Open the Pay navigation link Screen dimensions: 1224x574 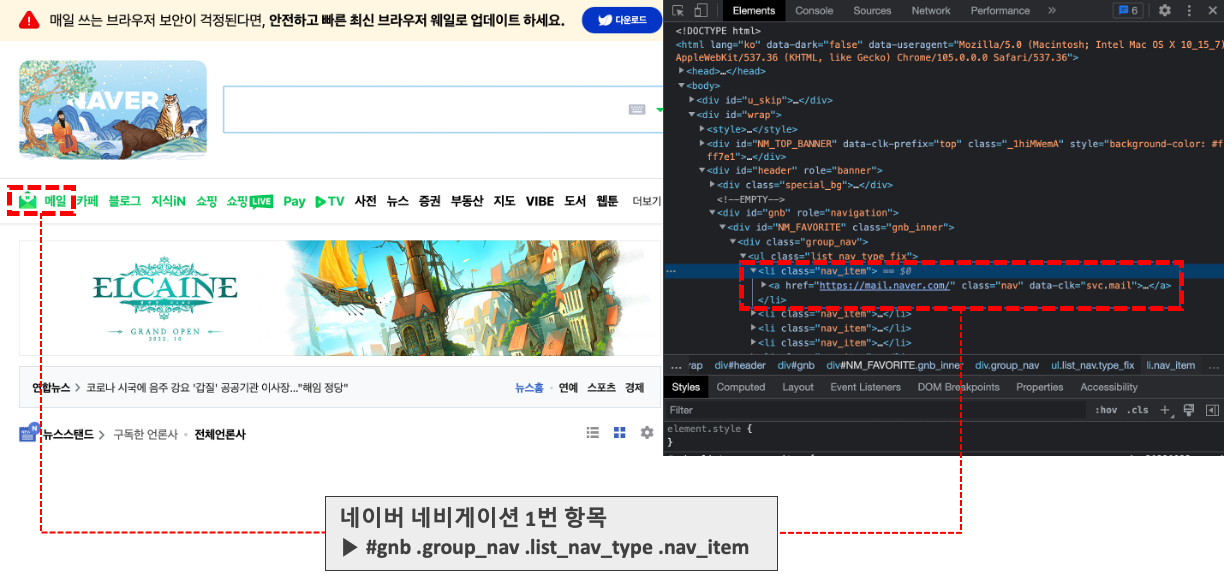pos(294,201)
